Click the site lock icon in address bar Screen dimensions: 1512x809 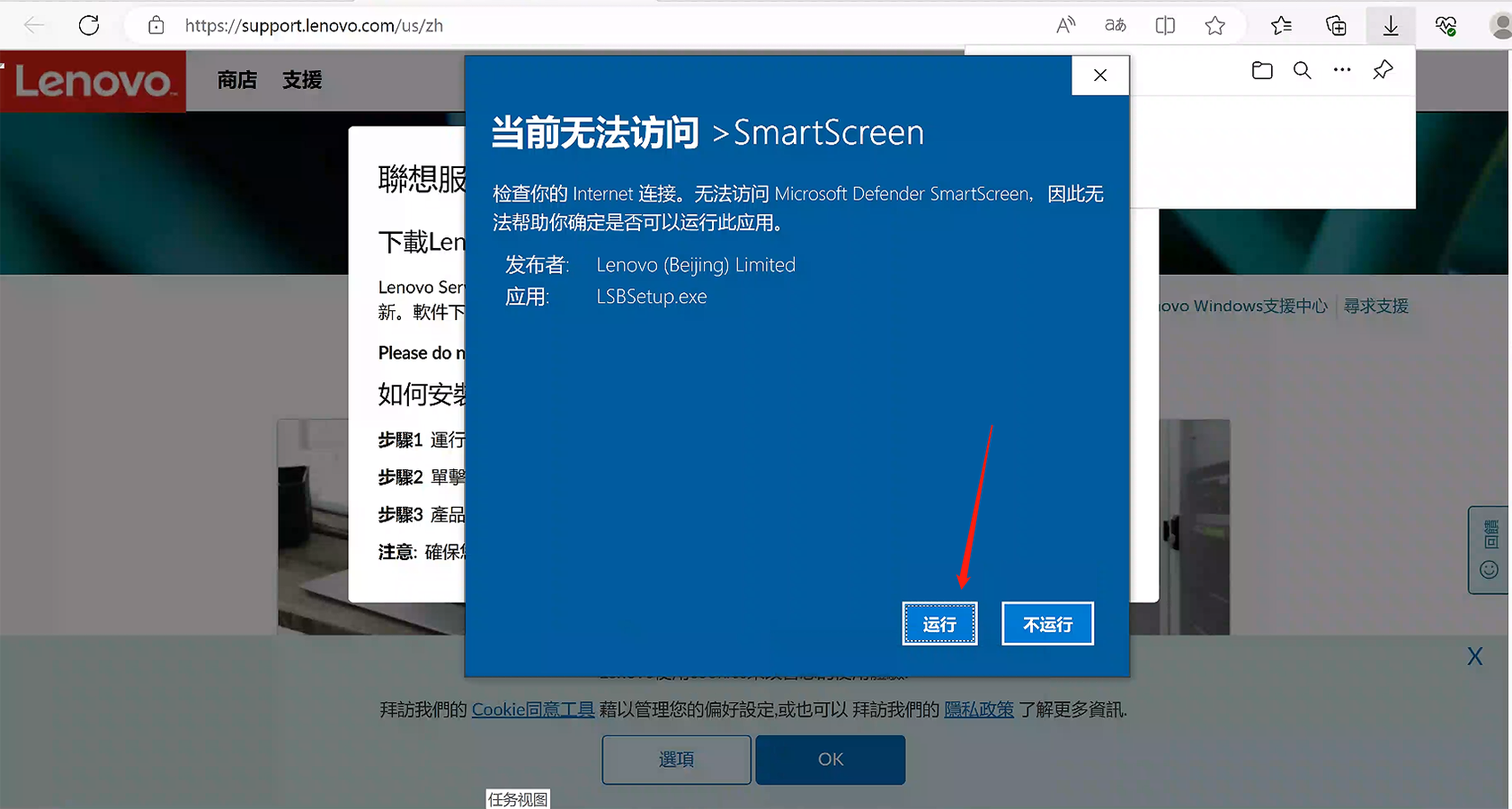pyautogui.click(x=156, y=25)
